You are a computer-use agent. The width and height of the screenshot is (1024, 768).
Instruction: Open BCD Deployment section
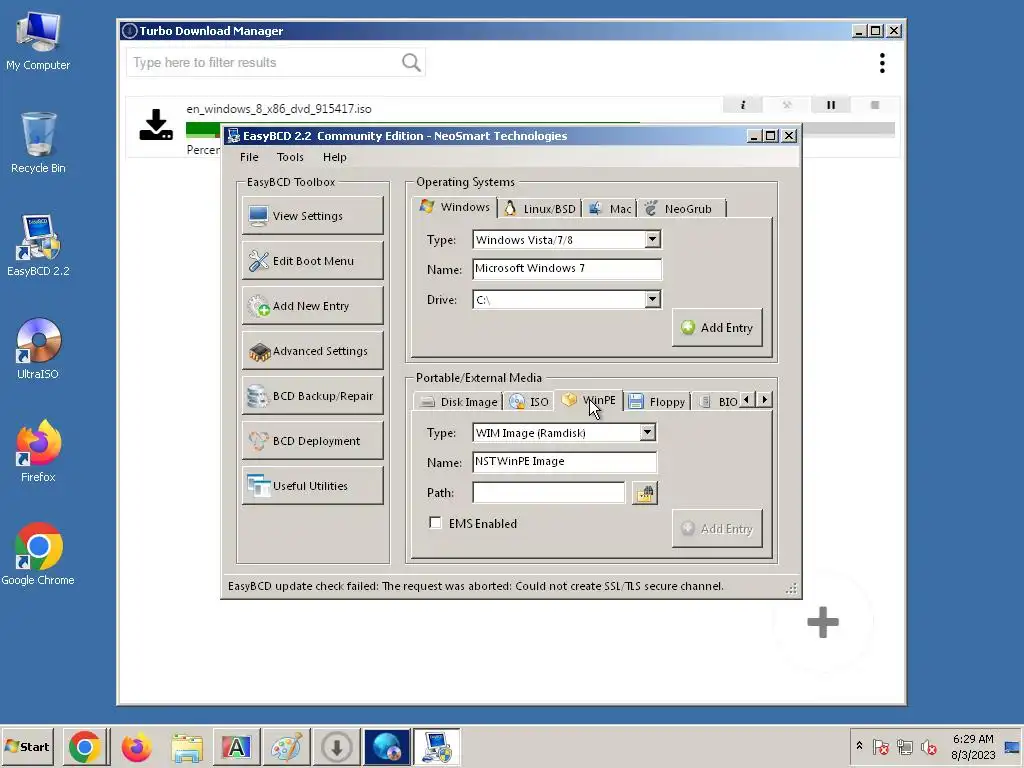click(313, 441)
